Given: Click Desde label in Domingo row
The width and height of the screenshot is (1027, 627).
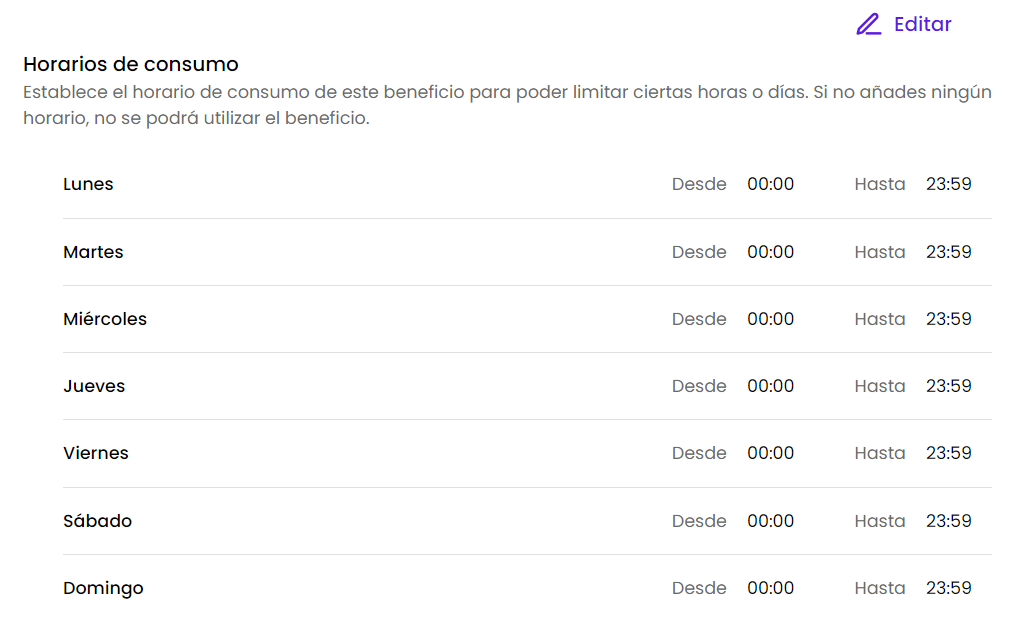Looking at the screenshot, I should pos(699,588).
